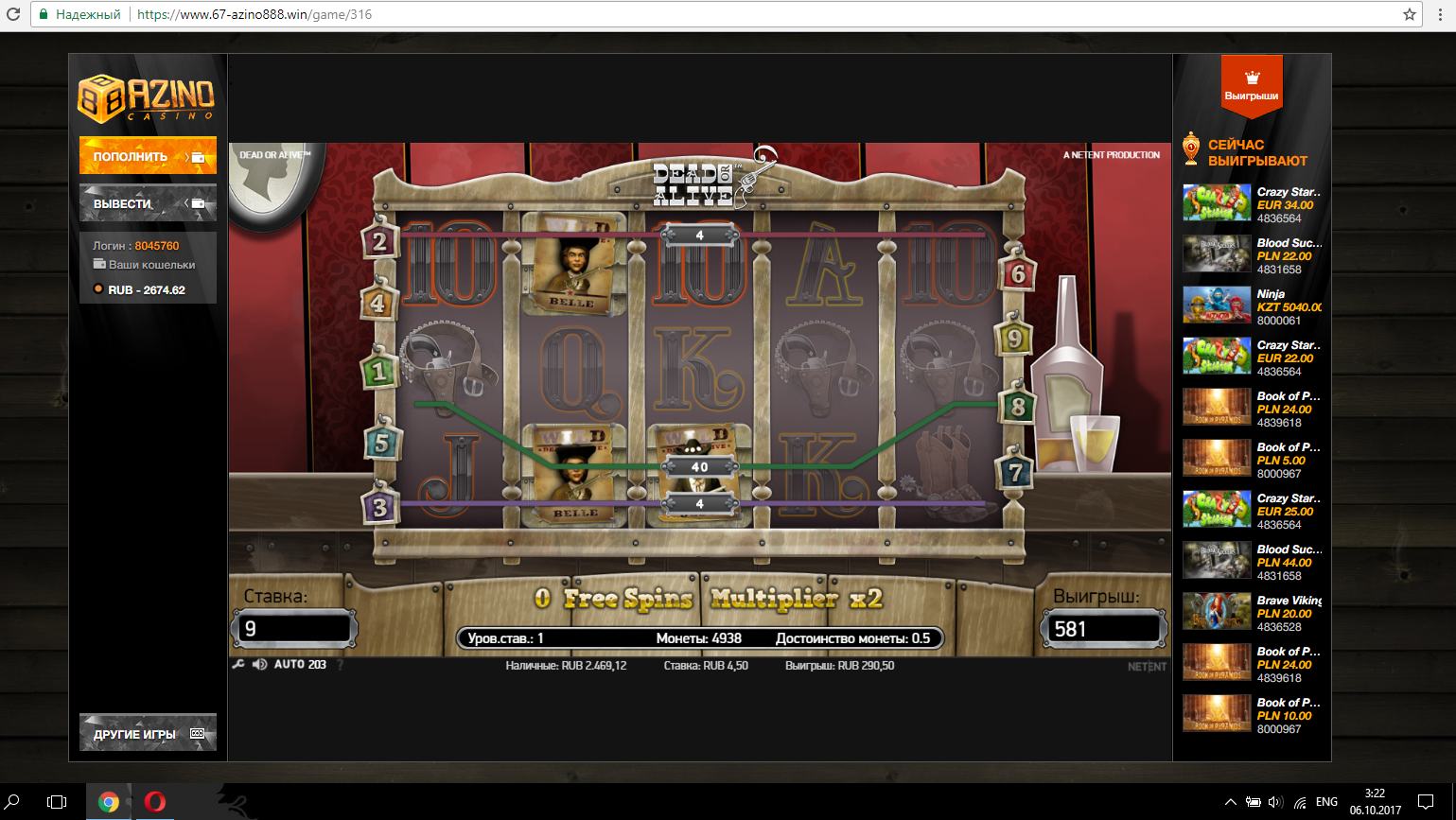
Task: Click the Наличные: RUB 2.469,12 cash readout
Action: coord(566,666)
